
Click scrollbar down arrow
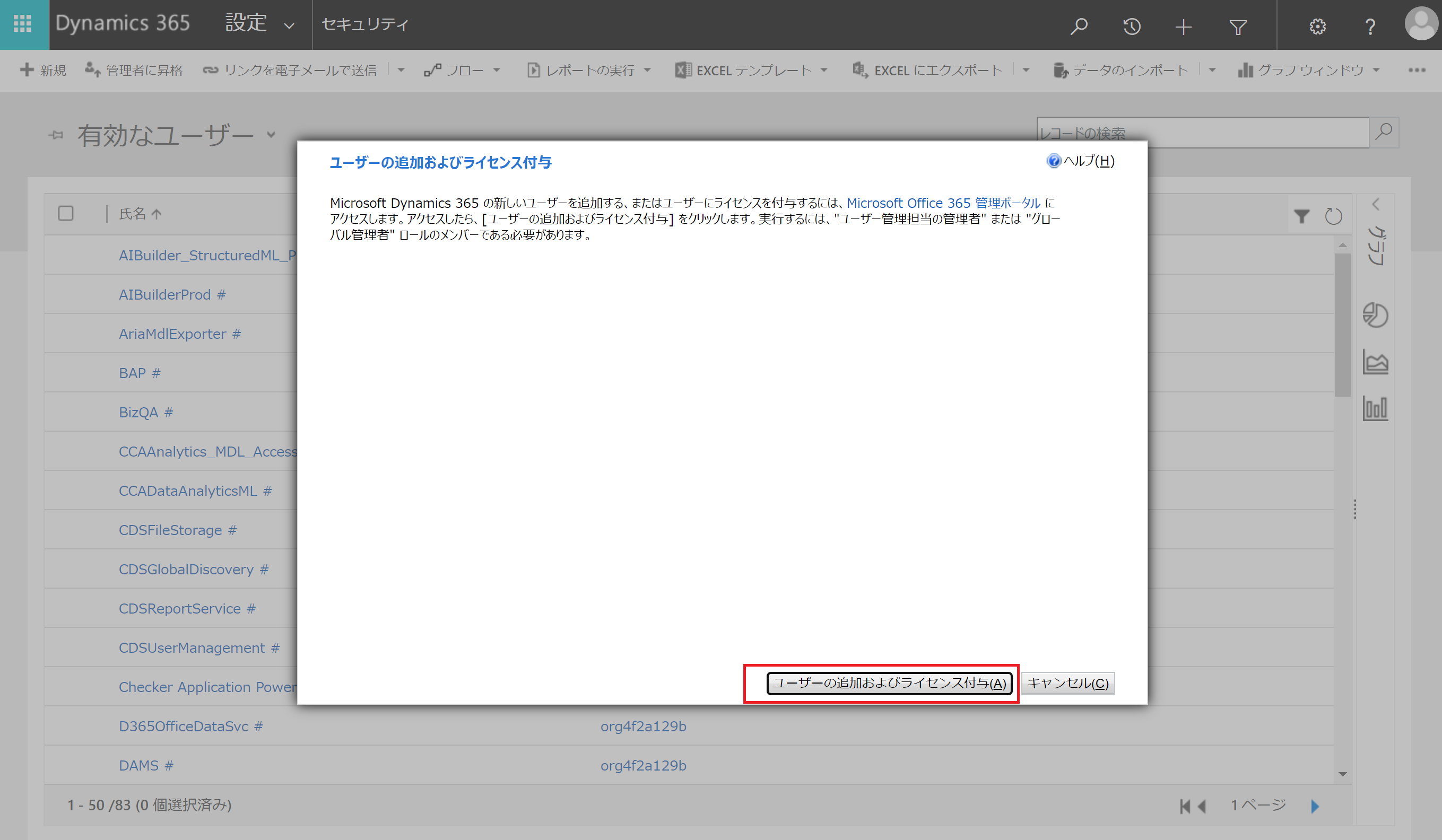click(x=1342, y=774)
